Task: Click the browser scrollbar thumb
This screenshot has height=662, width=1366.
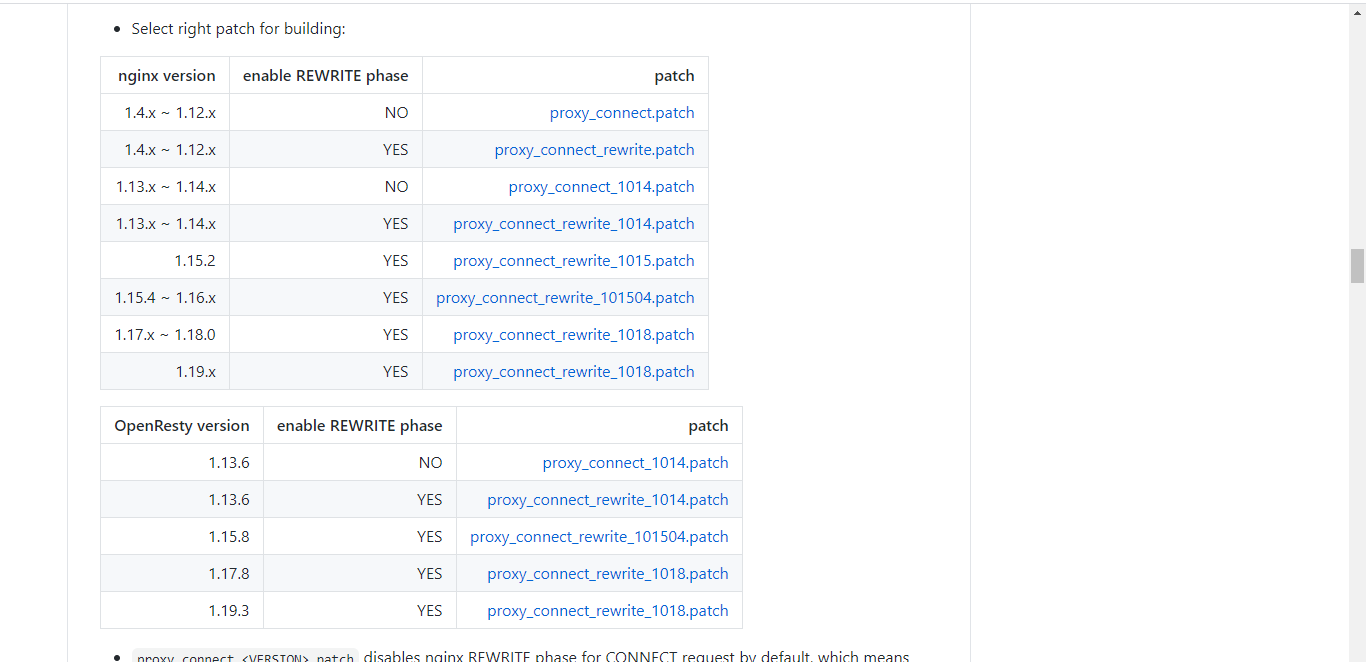Action: click(1357, 267)
